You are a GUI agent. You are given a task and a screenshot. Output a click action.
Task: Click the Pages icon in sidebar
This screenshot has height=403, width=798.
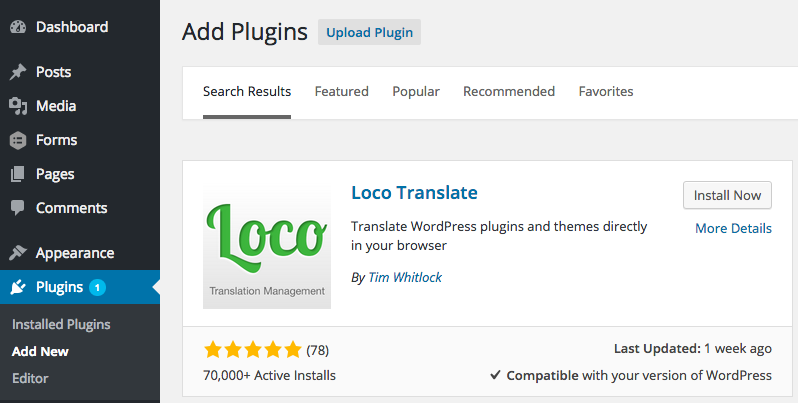(x=18, y=174)
